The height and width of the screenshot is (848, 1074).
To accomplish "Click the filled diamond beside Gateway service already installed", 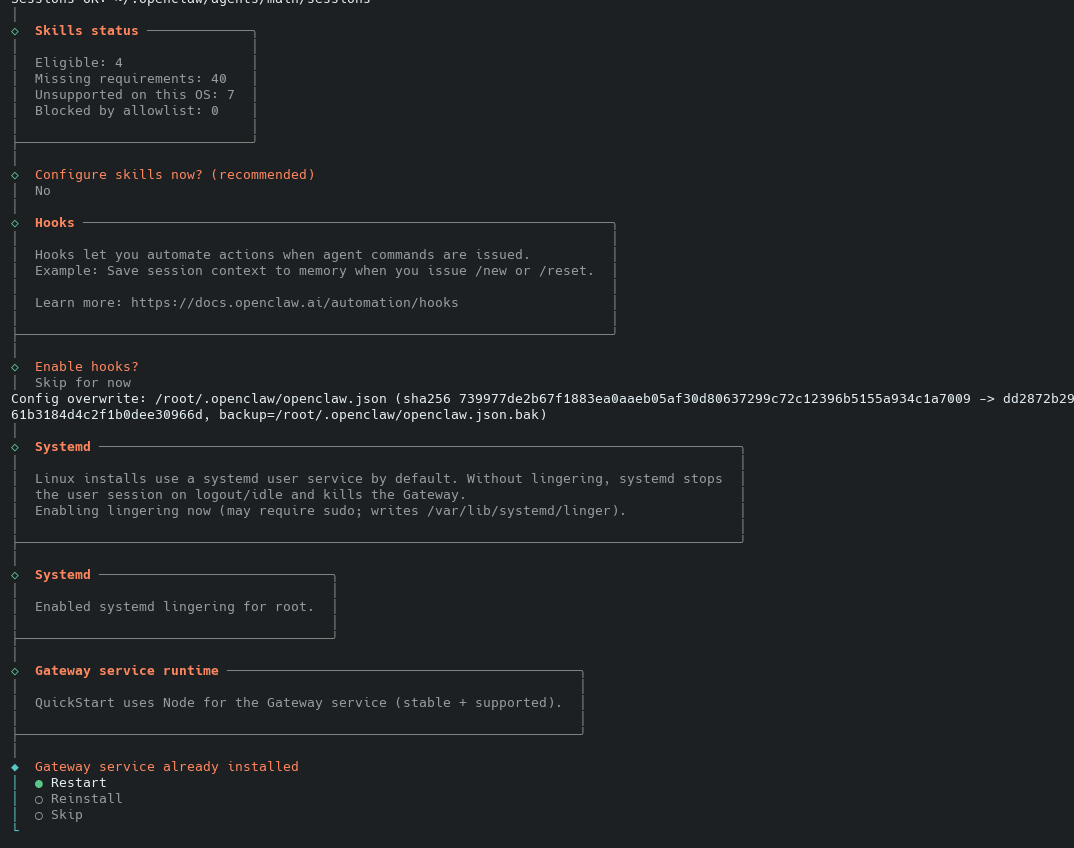I will click(15, 767).
